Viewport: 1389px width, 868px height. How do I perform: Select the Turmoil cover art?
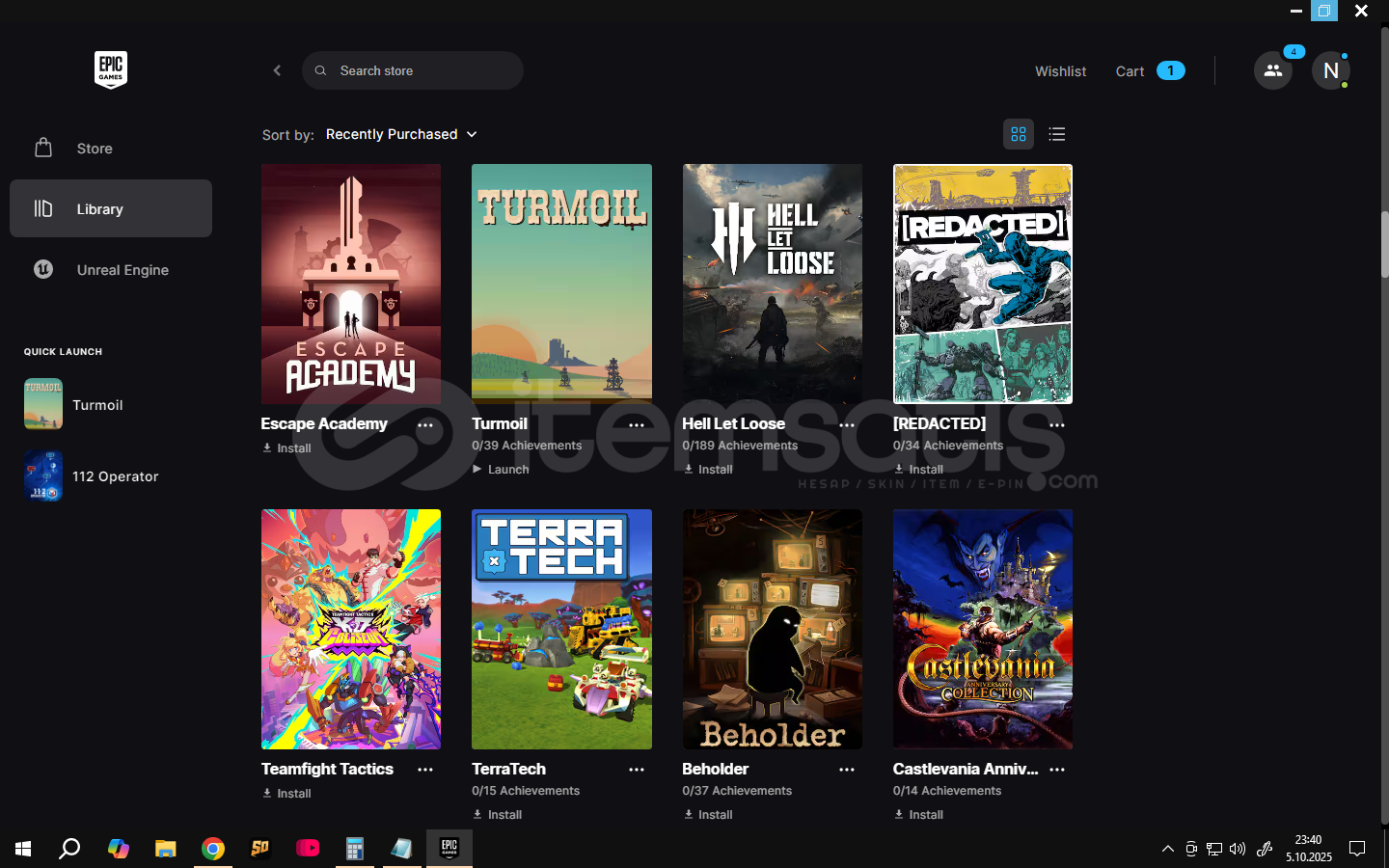pos(561,284)
